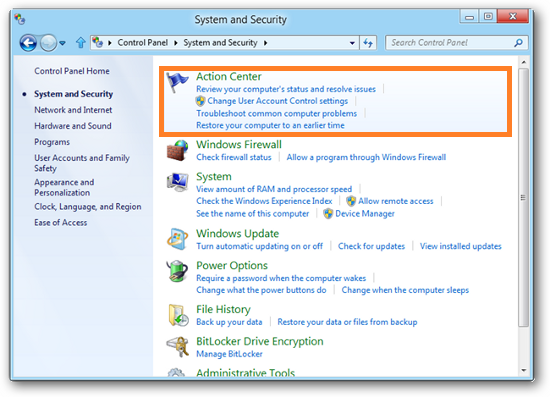This screenshot has width=550, height=397.
Task: Change when the computer sleeps
Action: click(x=405, y=290)
